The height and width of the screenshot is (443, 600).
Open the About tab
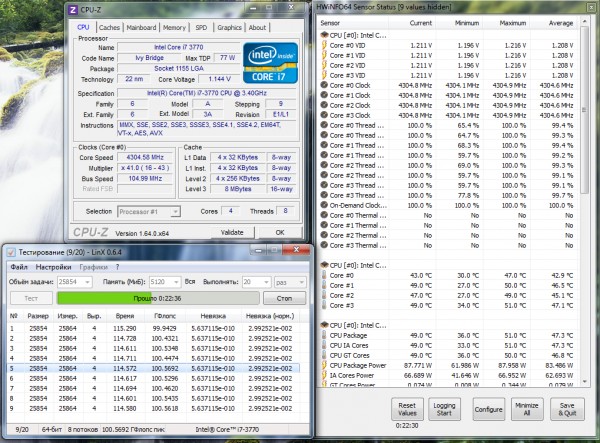[x=257, y=28]
